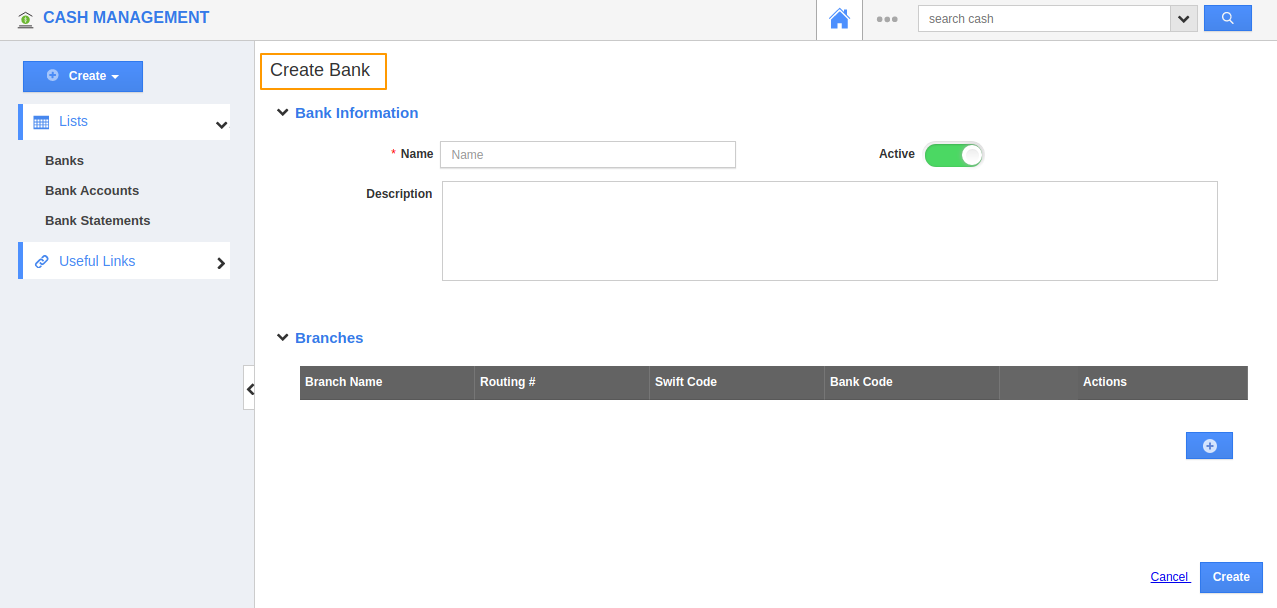Screen dimensions: 1277x608
Task: Go to the home icon
Action: 839,19
